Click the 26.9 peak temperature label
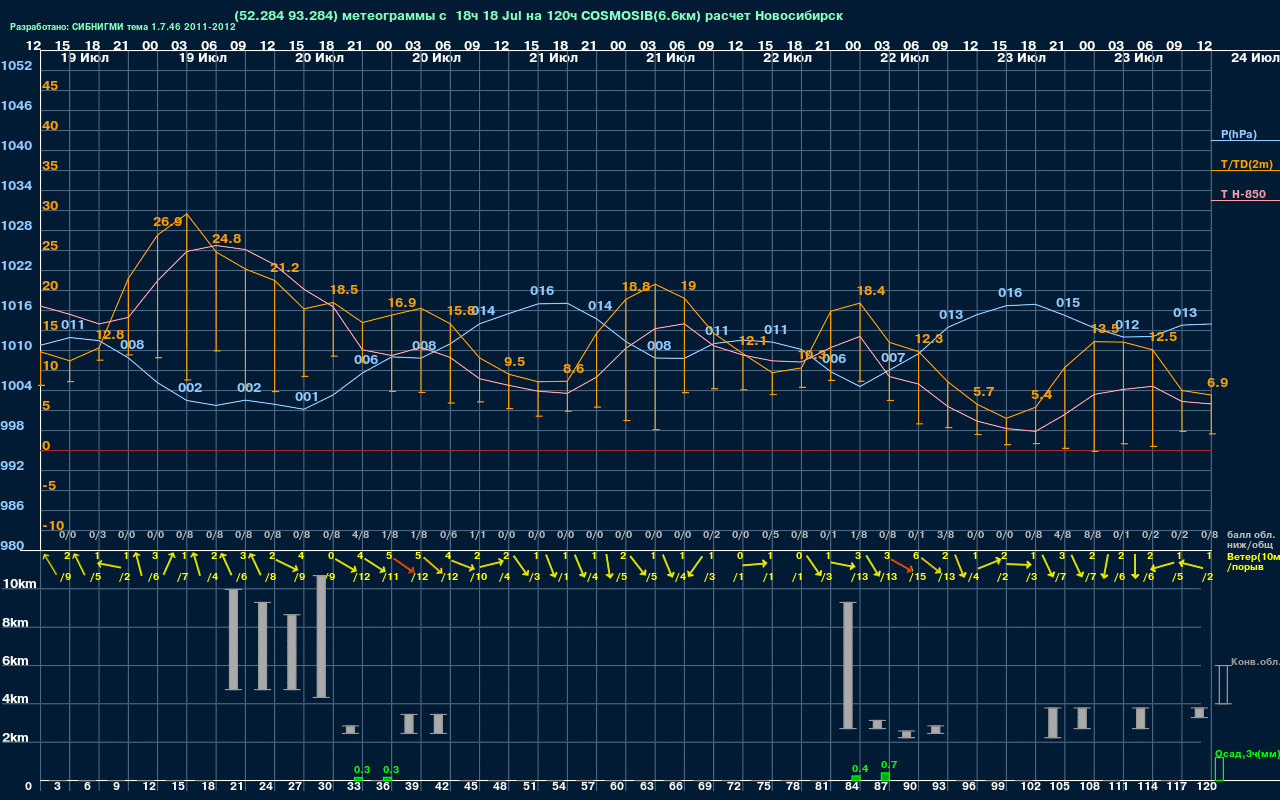 [x=168, y=221]
